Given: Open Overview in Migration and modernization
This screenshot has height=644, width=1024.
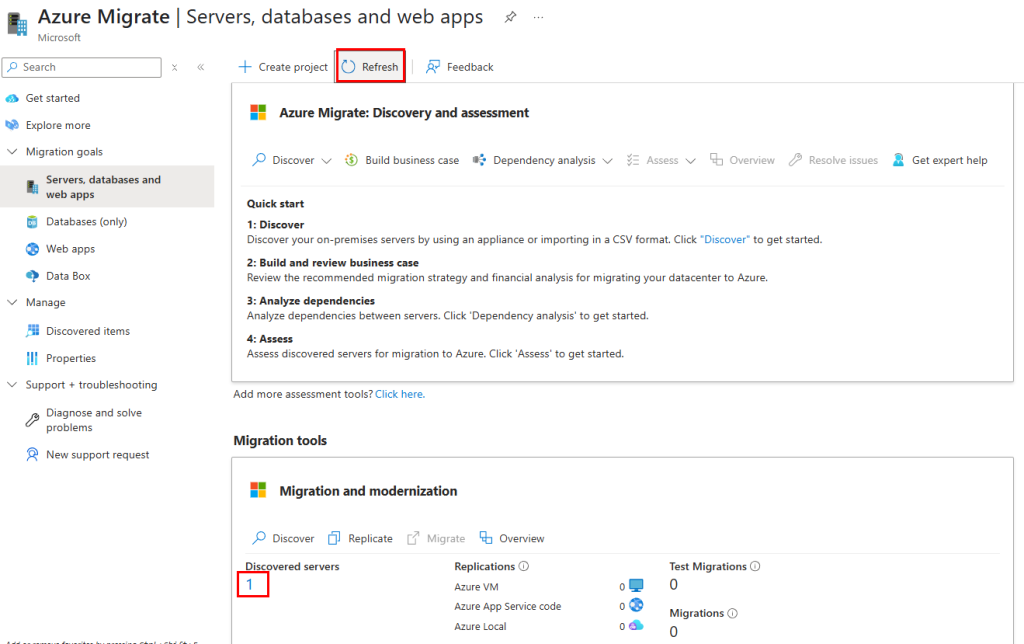Looking at the screenshot, I should pos(511,538).
